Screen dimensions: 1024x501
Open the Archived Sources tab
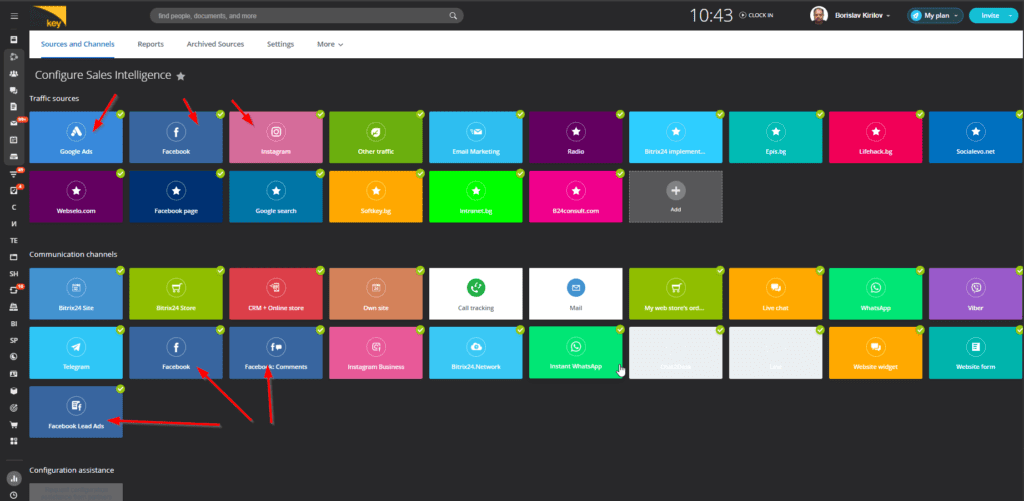click(216, 45)
